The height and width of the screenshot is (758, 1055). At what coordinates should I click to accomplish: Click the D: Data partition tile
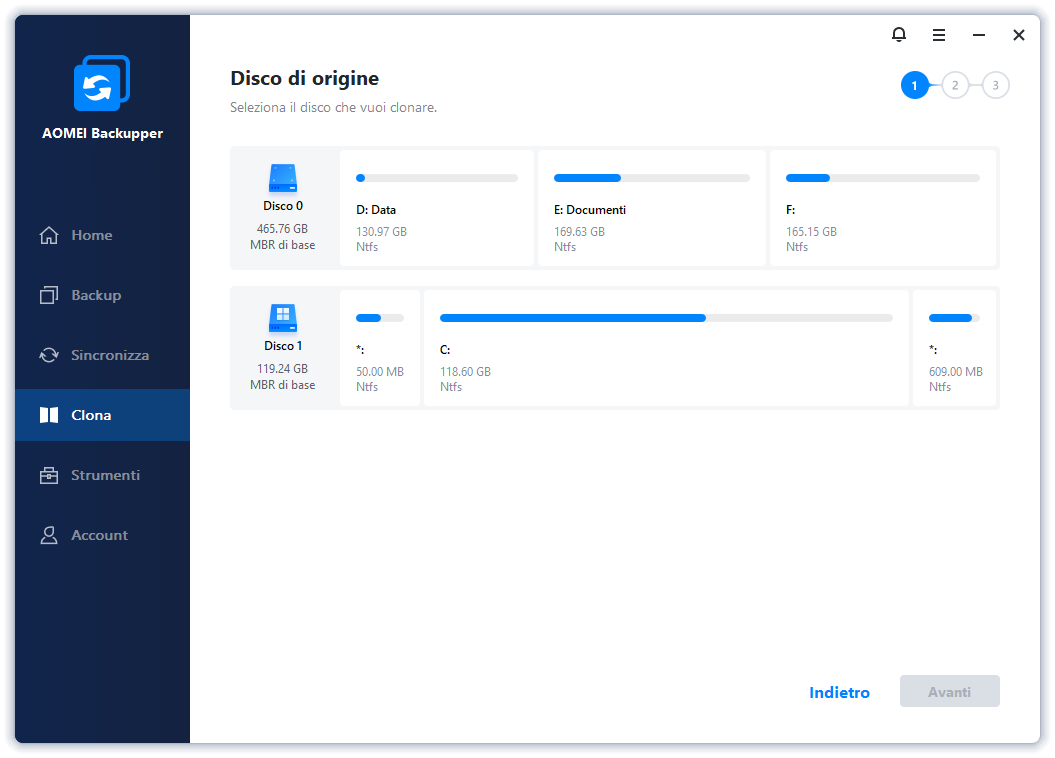tap(437, 208)
